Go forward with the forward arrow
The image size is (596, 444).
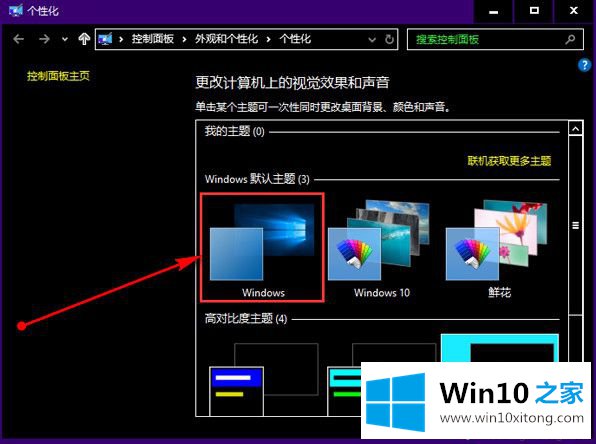click(x=44, y=39)
